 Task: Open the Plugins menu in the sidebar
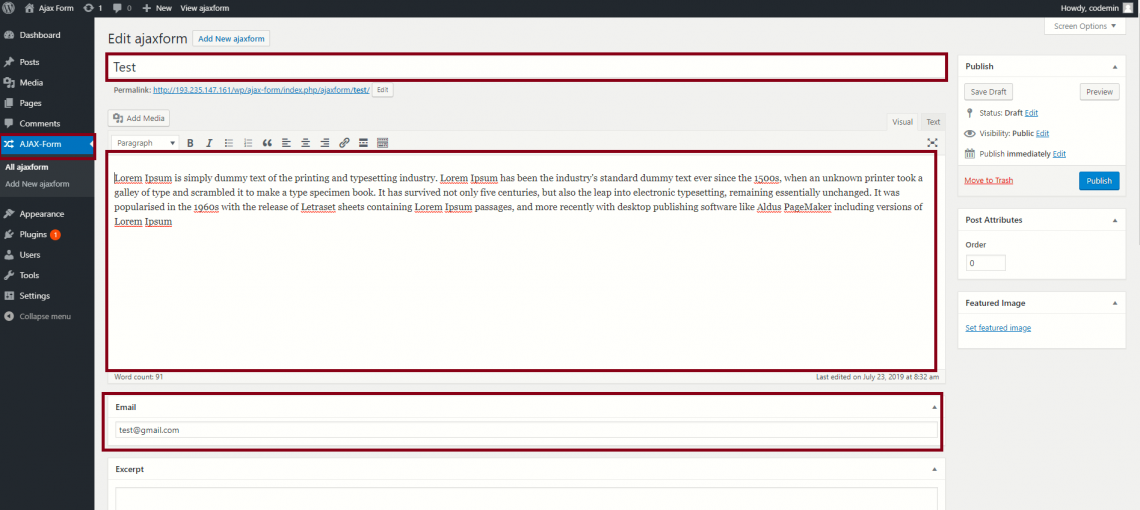pyautogui.click(x=33, y=234)
